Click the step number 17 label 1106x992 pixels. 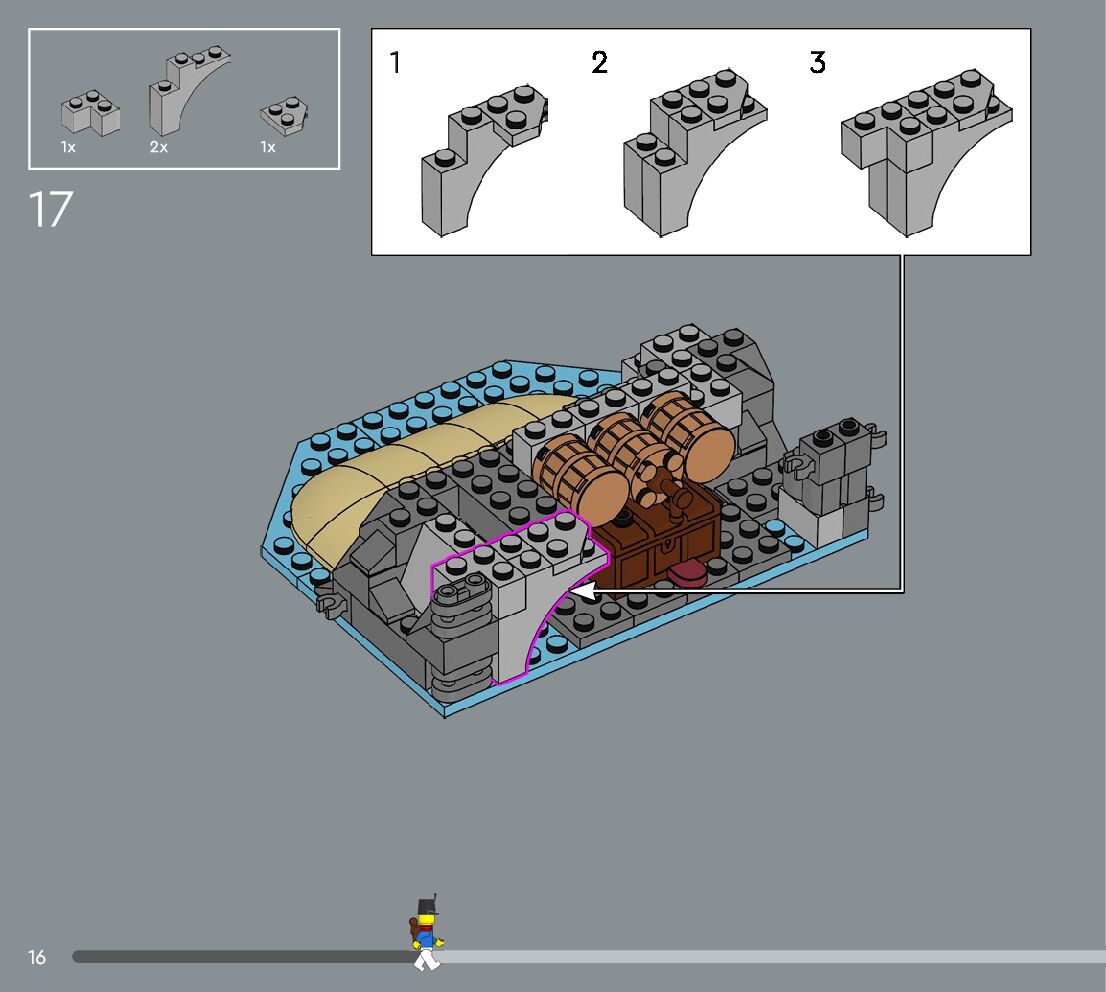pos(51,210)
